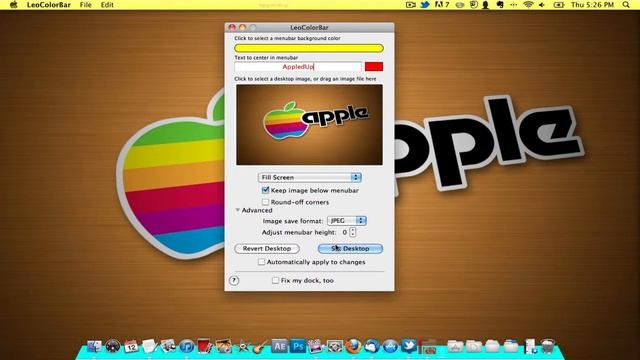Launch iMovie star icon in dock
This screenshot has width=640, height=360.
coord(243,346)
